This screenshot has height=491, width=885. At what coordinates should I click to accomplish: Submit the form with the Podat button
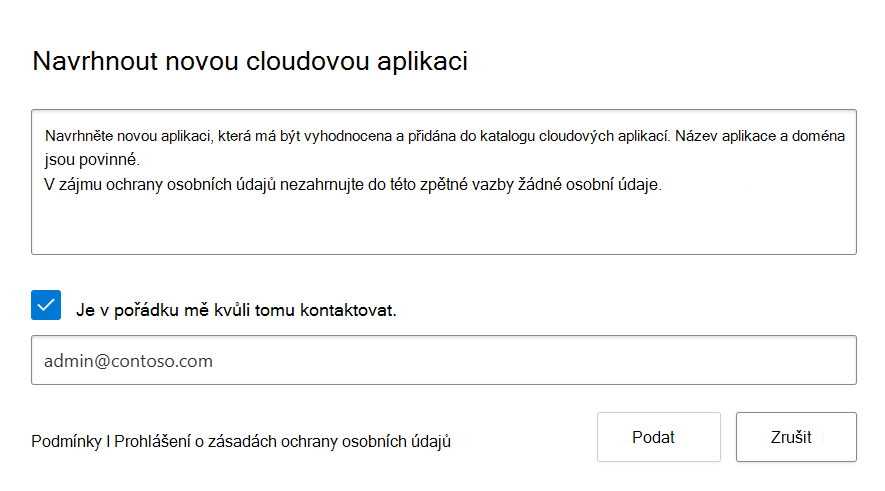(x=659, y=437)
